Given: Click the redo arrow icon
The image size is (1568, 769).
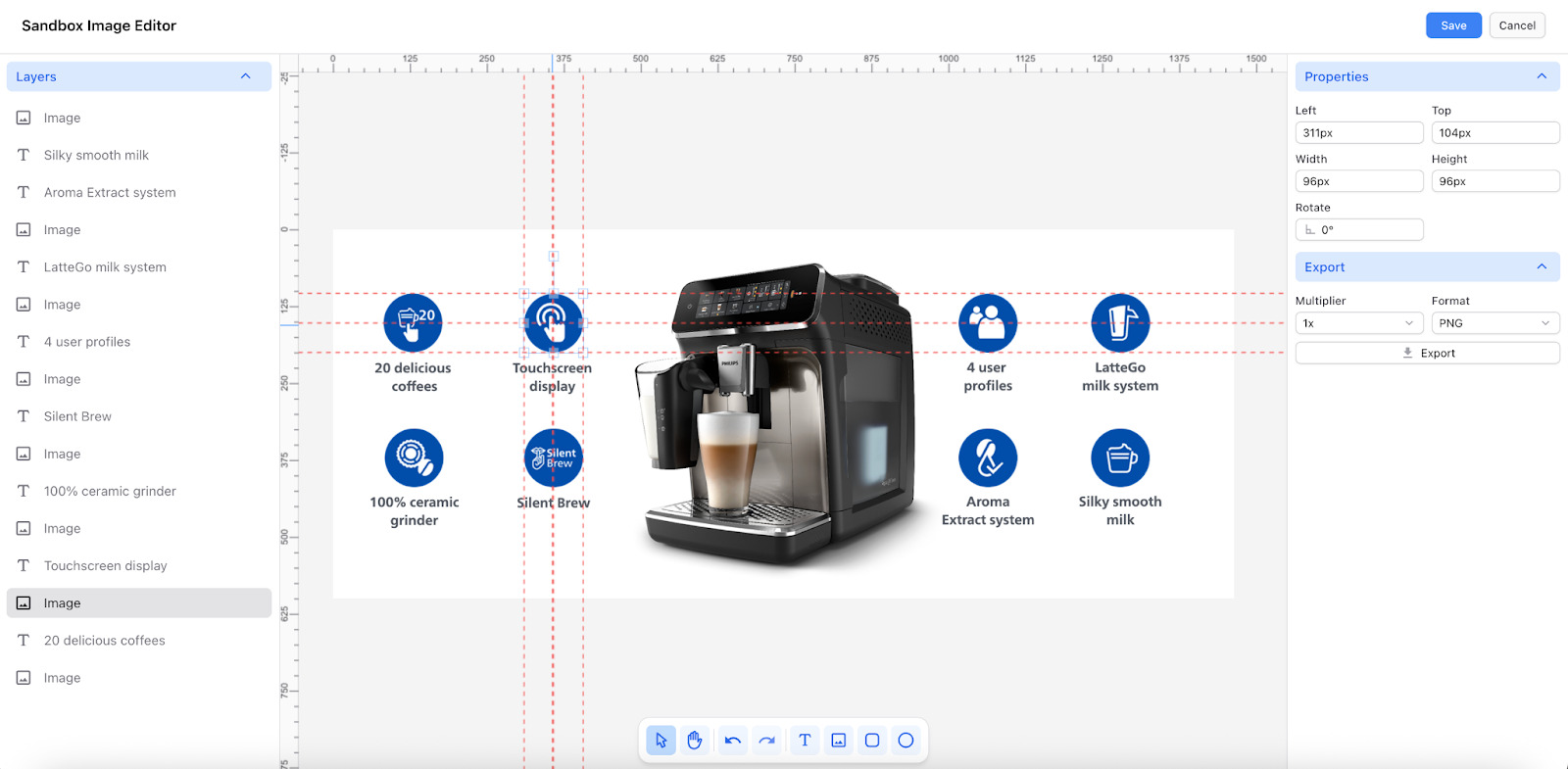Looking at the screenshot, I should [766, 741].
